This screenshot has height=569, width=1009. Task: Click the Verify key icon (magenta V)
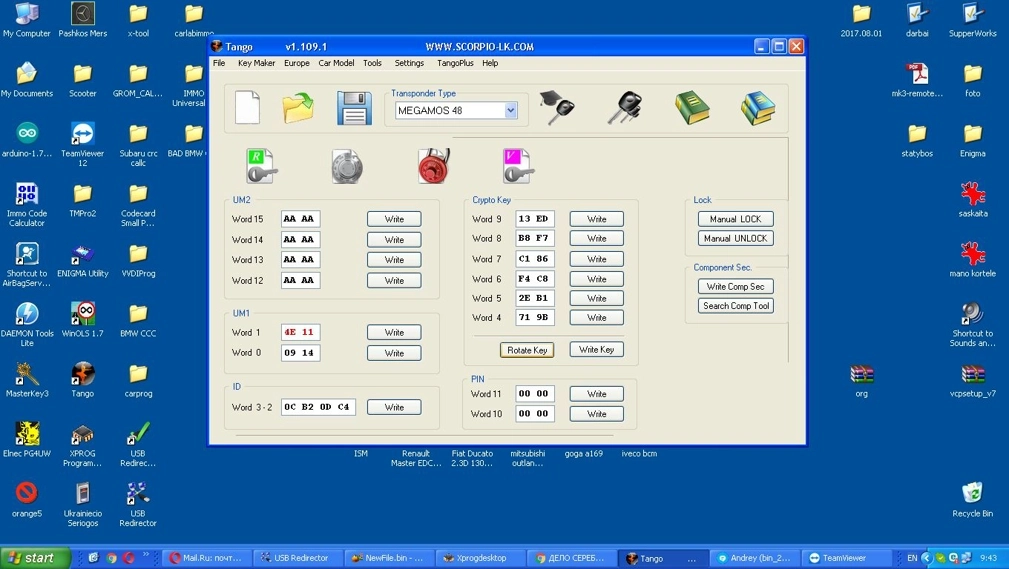(x=518, y=166)
